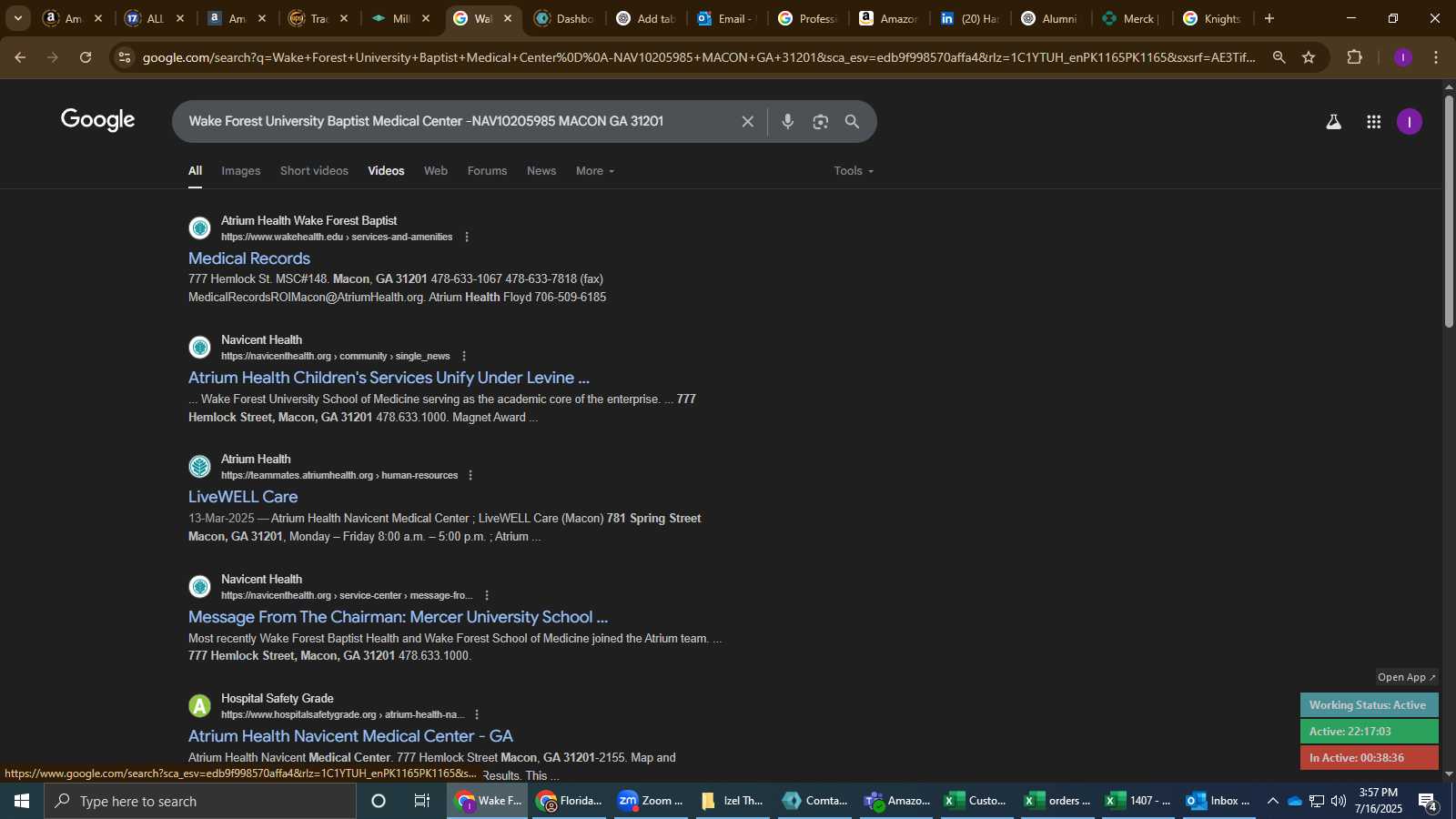1456x819 pixels.
Task: Open the Chrome profile avatar in toolbar
Action: [1403, 57]
